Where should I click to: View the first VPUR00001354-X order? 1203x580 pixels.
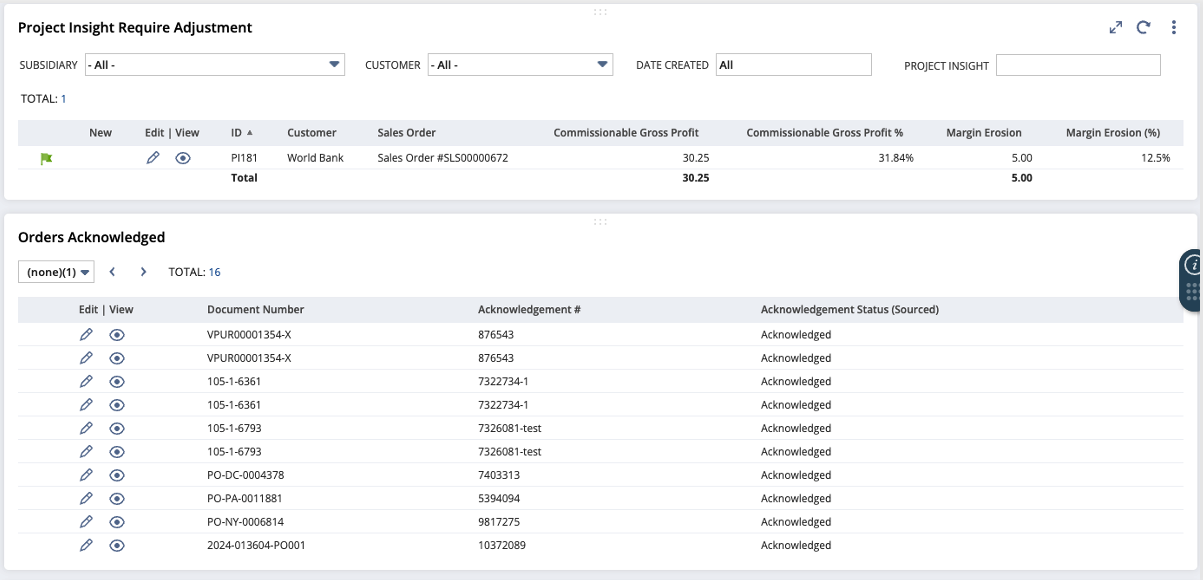(117, 334)
